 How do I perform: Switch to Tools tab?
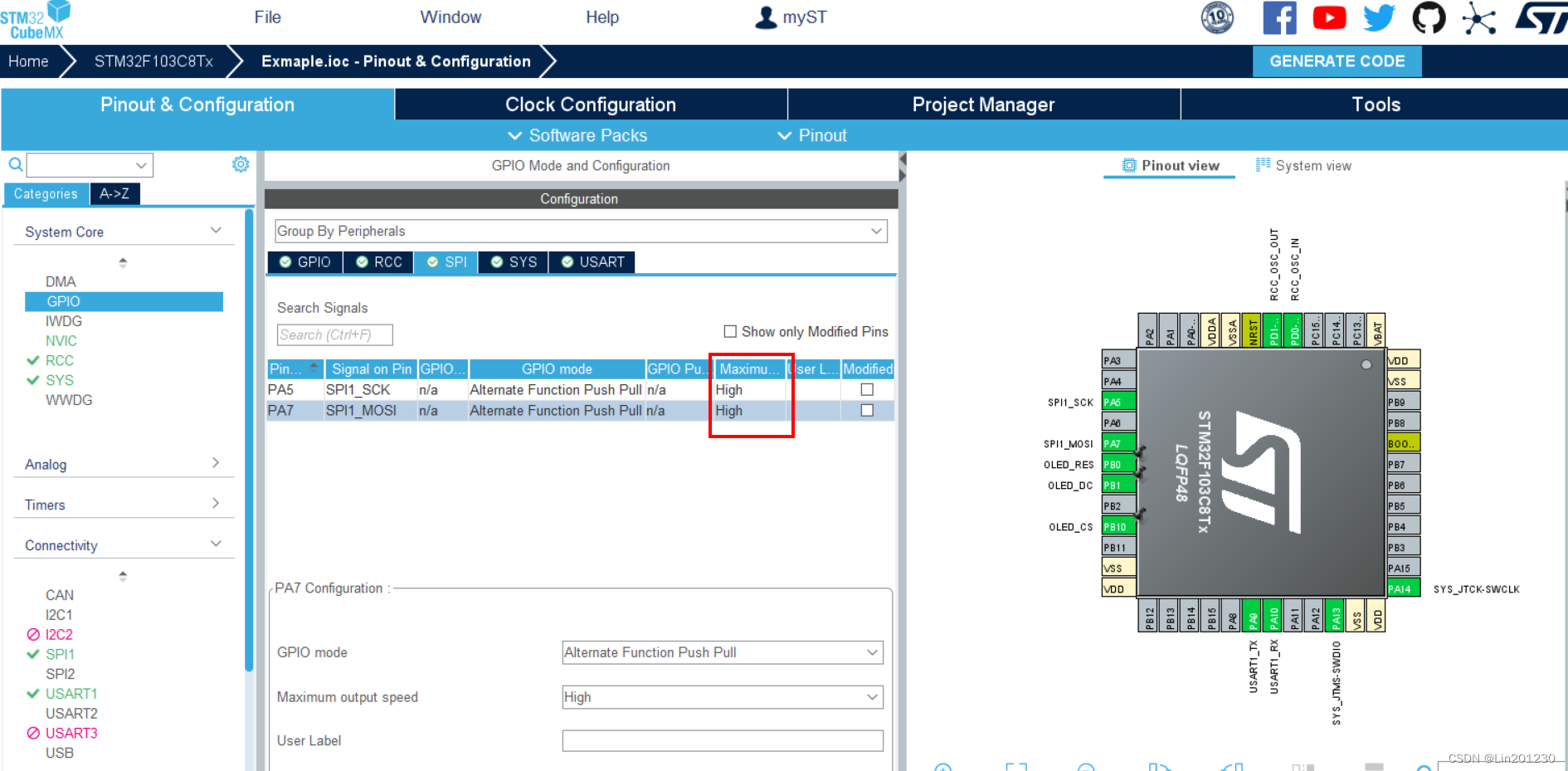[1376, 105]
